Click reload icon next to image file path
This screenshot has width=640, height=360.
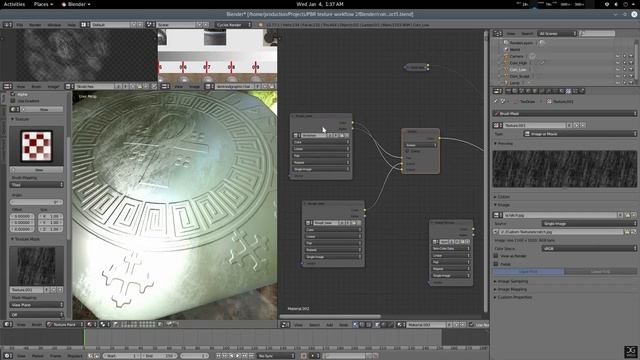633,232
